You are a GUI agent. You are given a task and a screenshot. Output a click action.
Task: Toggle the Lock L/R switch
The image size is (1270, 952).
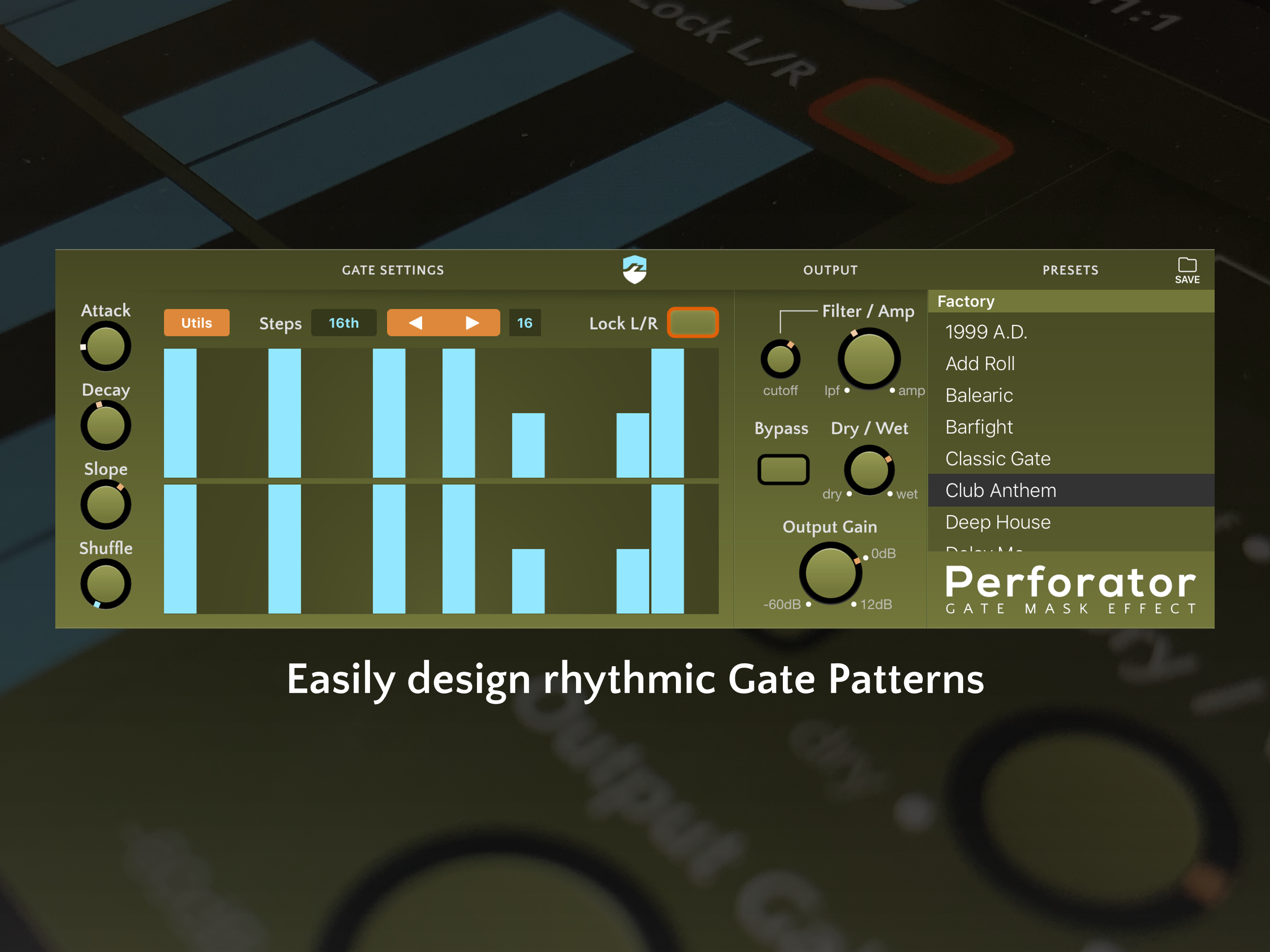pyautogui.click(x=693, y=323)
